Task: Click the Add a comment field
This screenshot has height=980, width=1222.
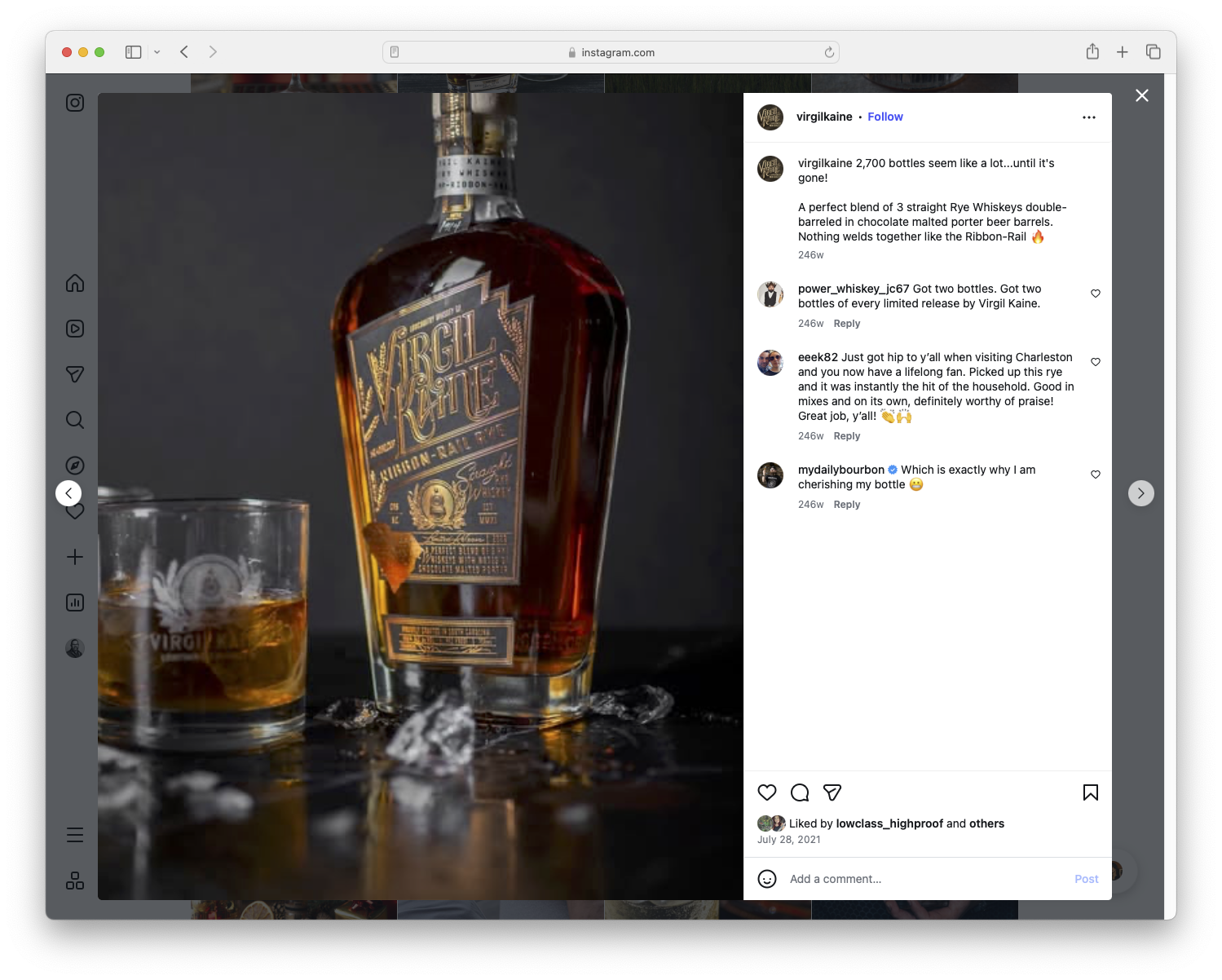Action: 897,879
